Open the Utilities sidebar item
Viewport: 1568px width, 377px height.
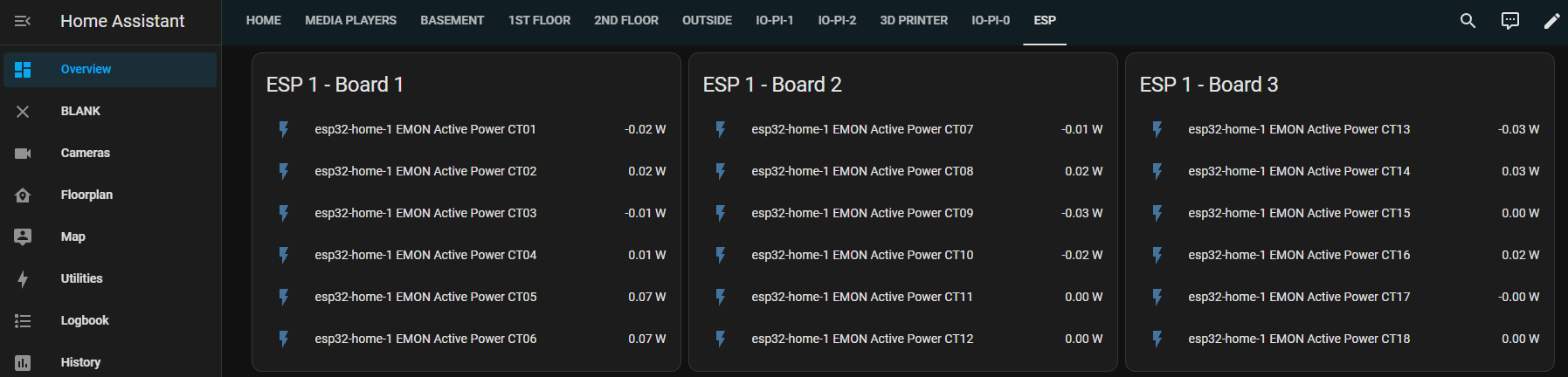click(81, 278)
